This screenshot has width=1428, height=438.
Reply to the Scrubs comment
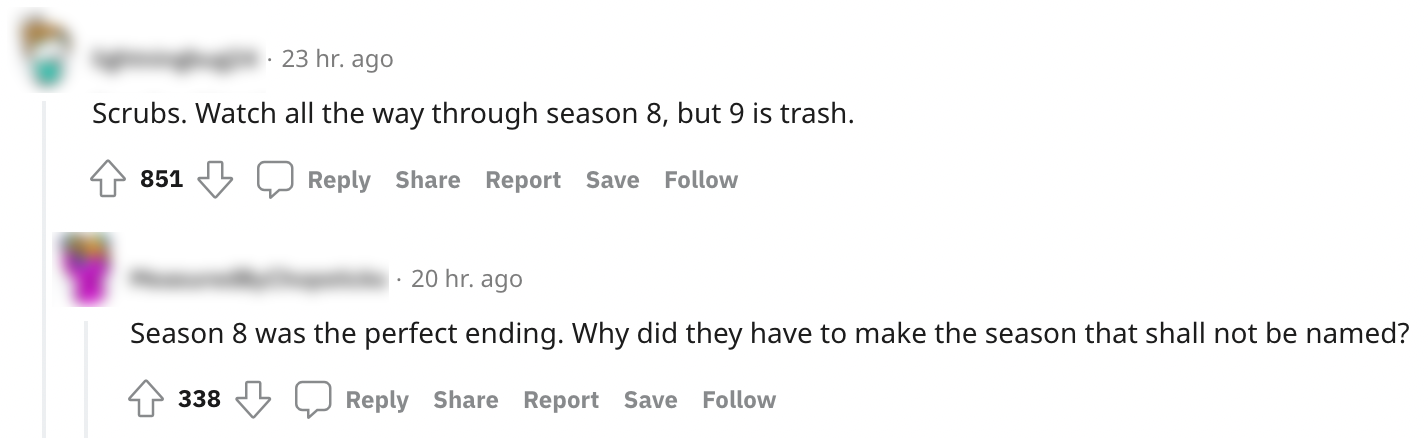click(x=338, y=180)
